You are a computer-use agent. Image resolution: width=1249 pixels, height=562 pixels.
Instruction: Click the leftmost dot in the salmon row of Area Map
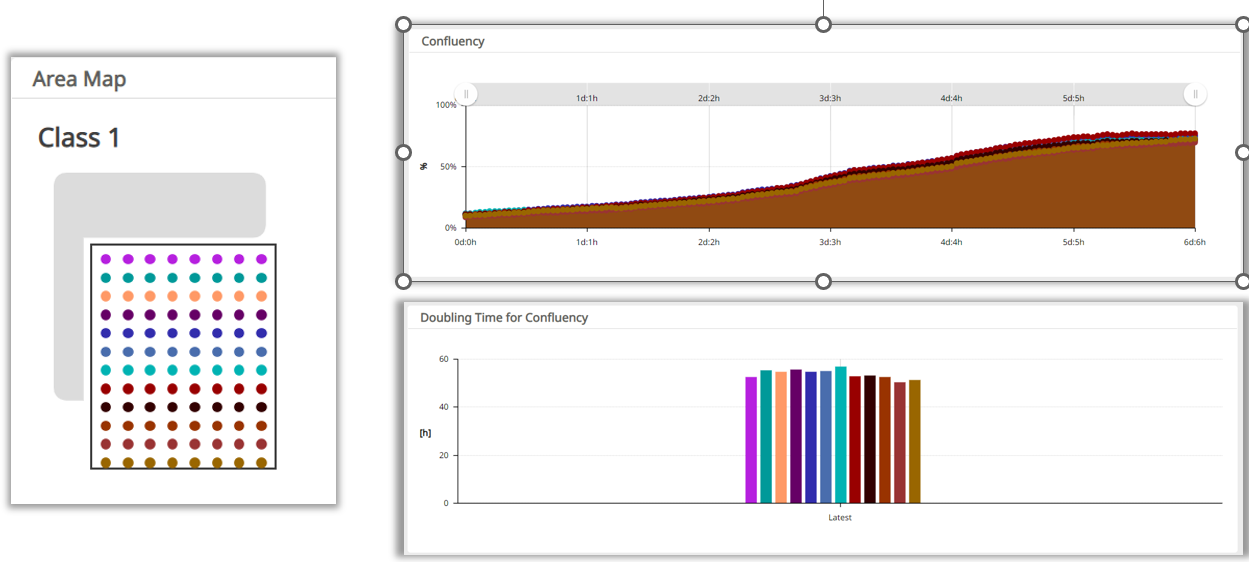(x=105, y=296)
